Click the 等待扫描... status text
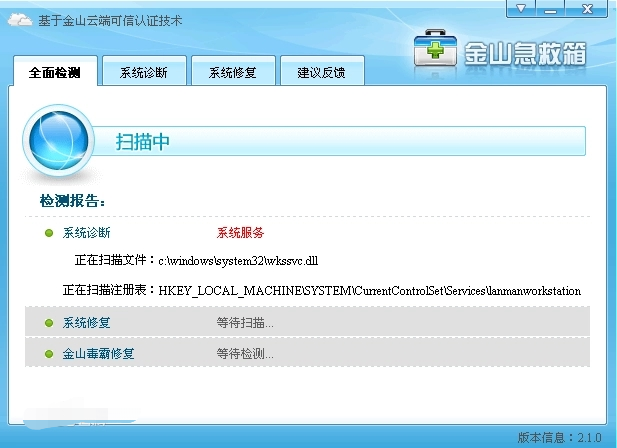 [245, 323]
